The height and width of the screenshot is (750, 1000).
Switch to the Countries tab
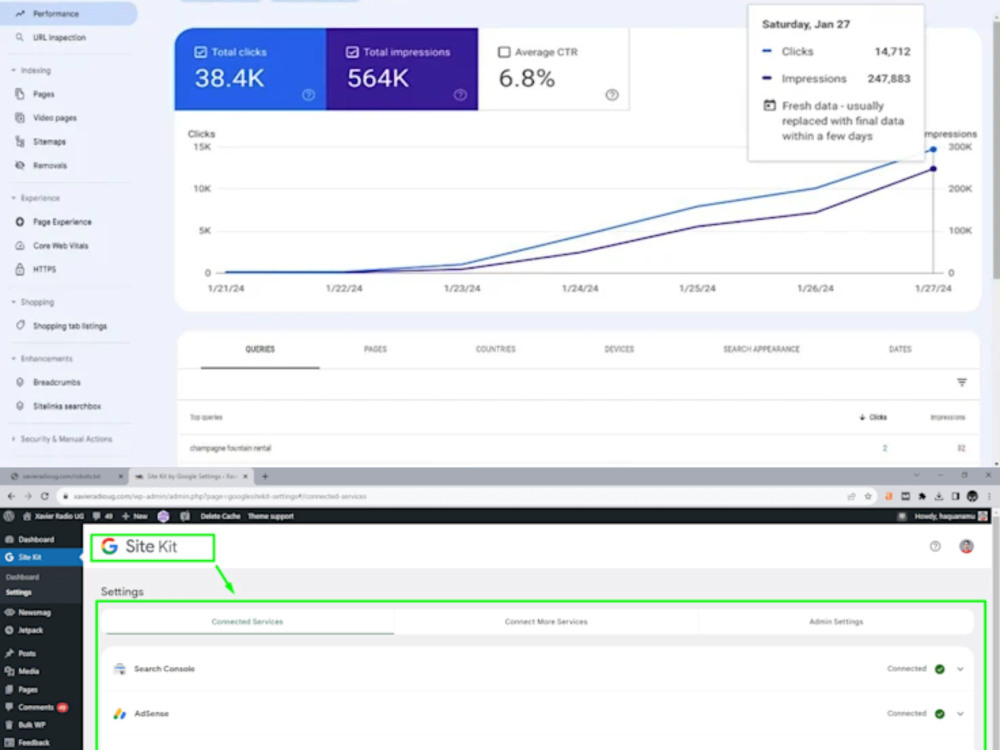496,349
